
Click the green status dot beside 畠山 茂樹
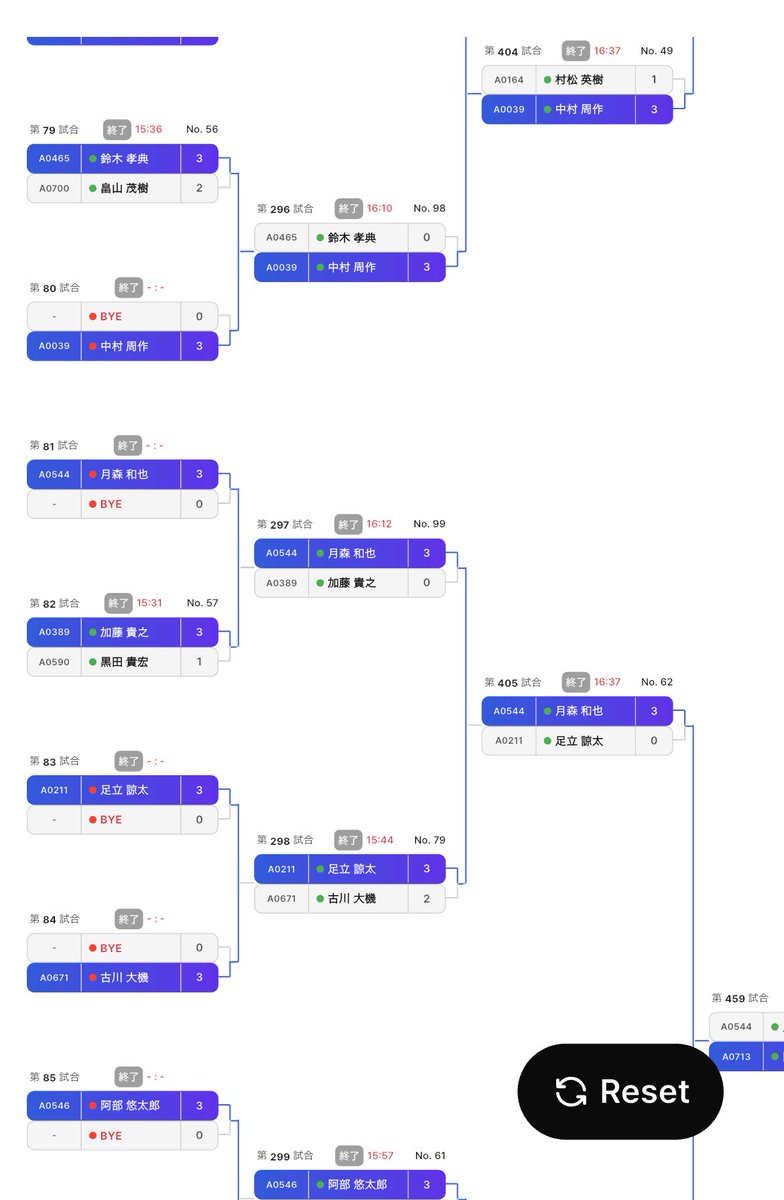click(x=92, y=188)
